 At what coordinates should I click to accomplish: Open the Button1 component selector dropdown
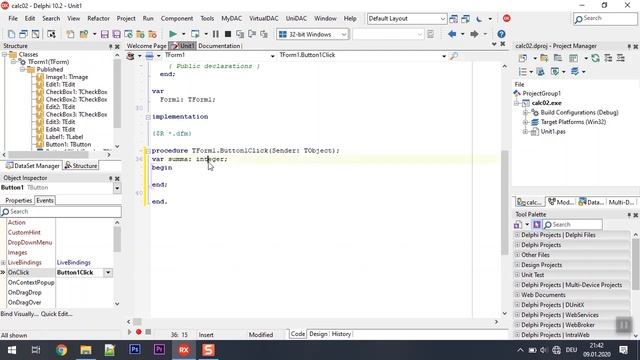click(x=117, y=188)
